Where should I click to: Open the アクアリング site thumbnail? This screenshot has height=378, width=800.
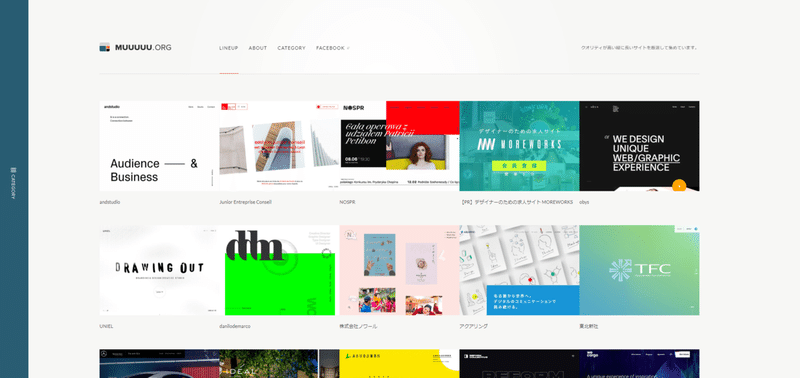[519, 270]
